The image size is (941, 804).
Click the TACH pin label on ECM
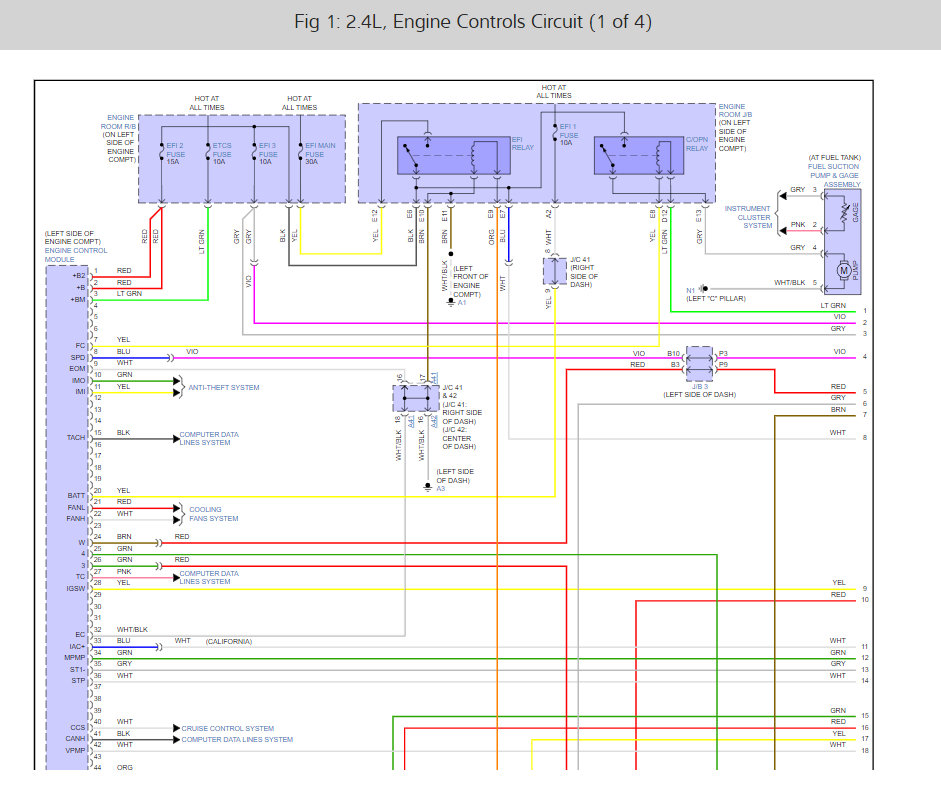76,438
